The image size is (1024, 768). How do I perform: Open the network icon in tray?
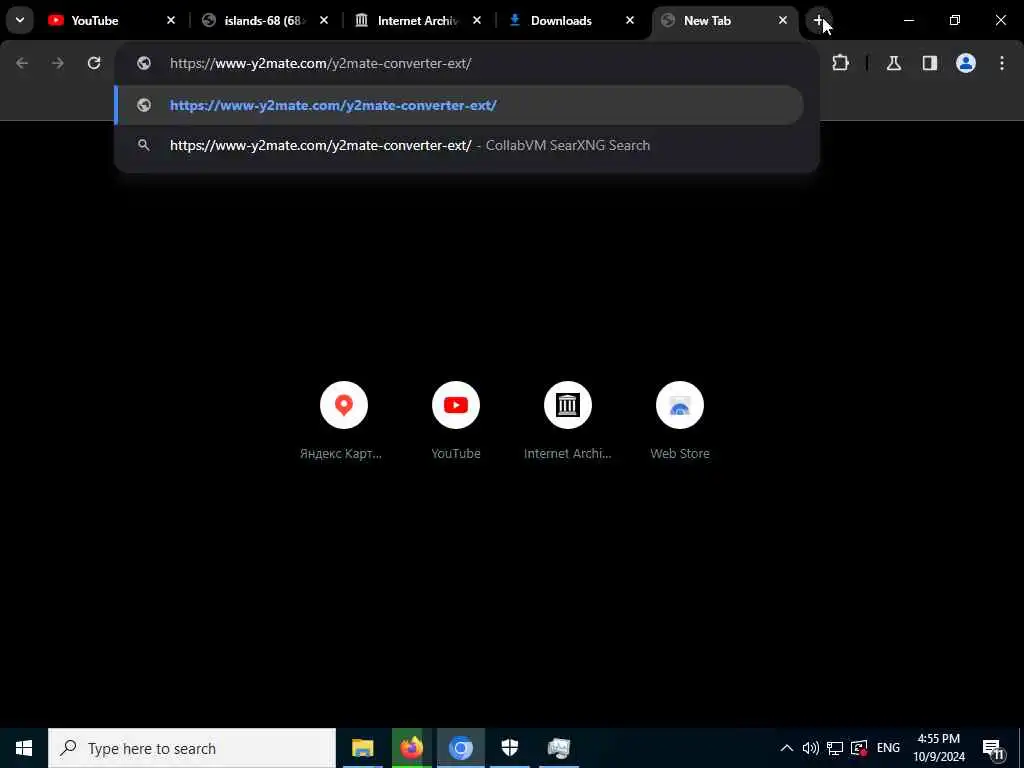(835, 748)
